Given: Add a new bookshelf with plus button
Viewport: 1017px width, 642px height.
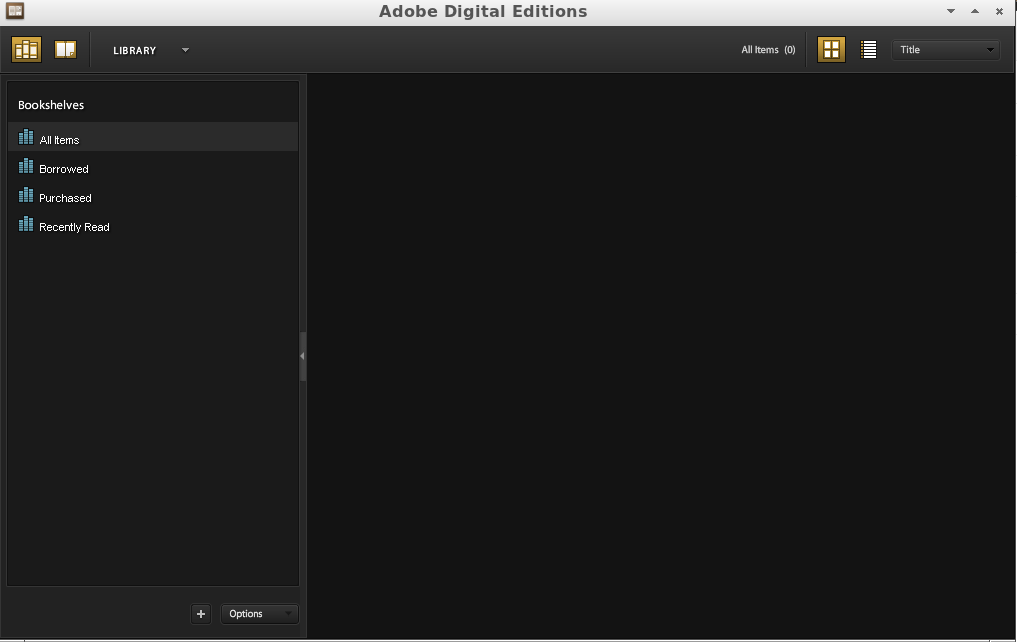Looking at the screenshot, I should (x=201, y=614).
